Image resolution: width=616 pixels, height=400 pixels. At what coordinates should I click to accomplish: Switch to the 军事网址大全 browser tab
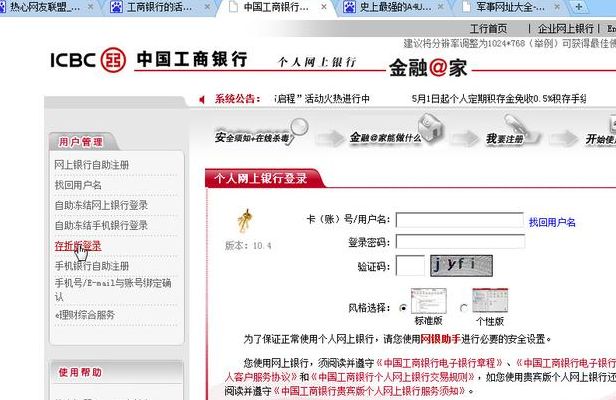click(x=510, y=7)
